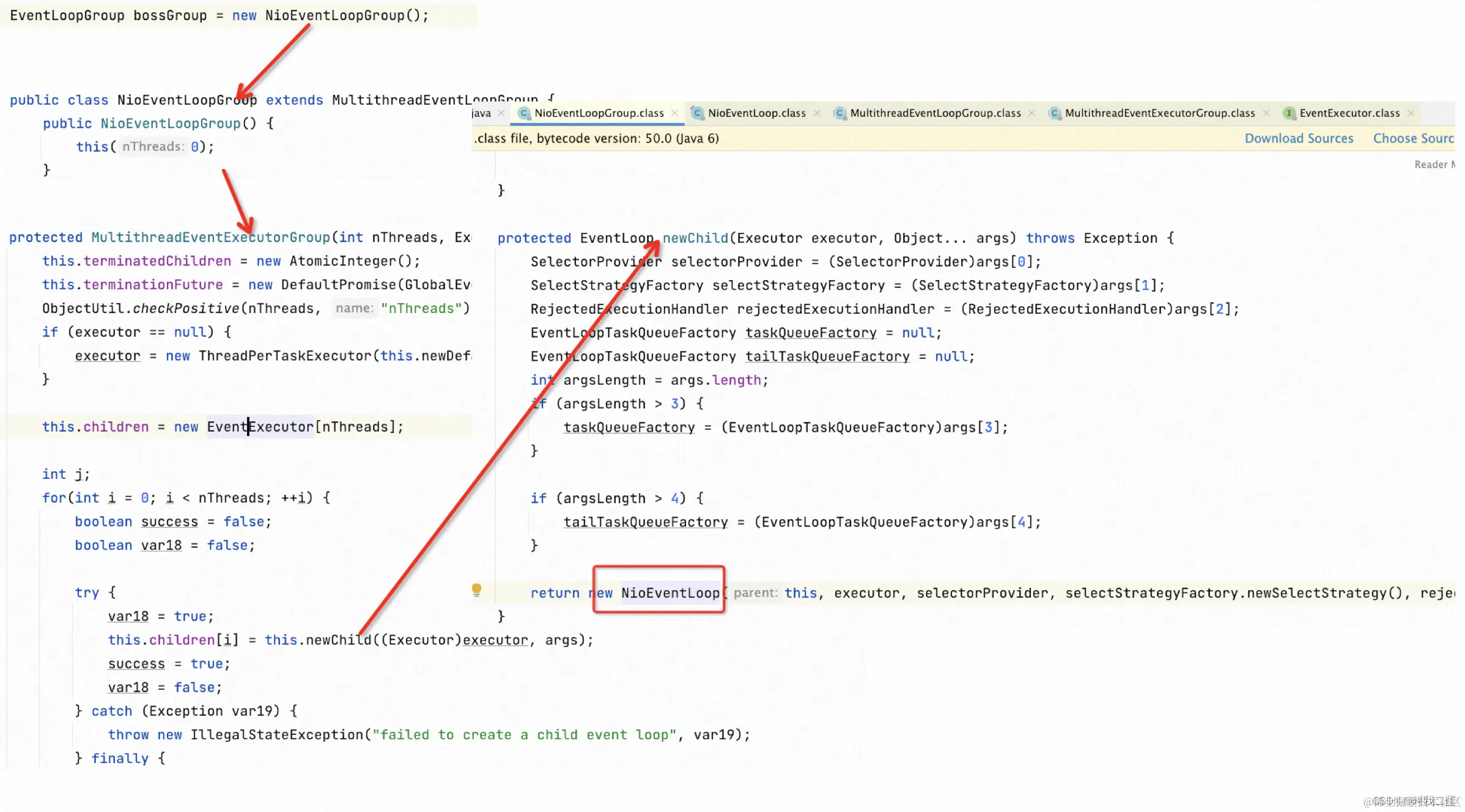Open the MultithreadEventLoopGroup.class tab
The height and width of the screenshot is (812, 1465).
click(935, 113)
